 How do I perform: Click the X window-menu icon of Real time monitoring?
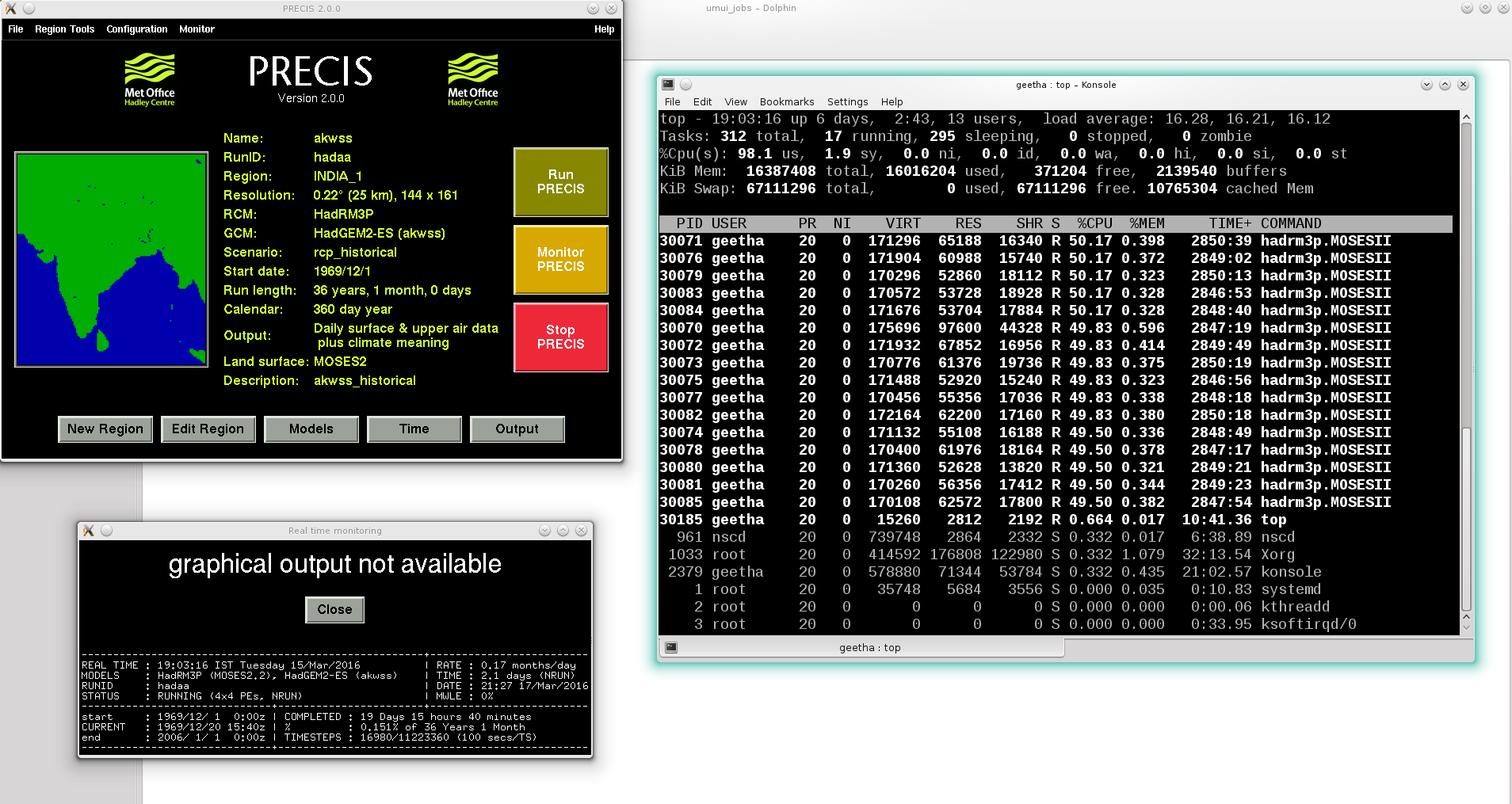89,531
